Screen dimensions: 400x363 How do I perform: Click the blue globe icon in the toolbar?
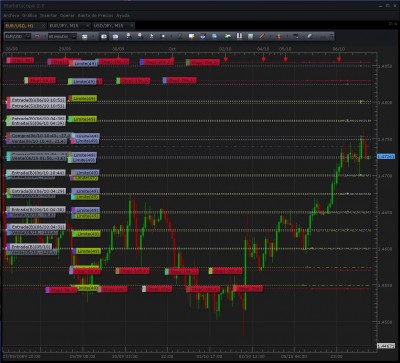pyautogui.click(x=214, y=36)
